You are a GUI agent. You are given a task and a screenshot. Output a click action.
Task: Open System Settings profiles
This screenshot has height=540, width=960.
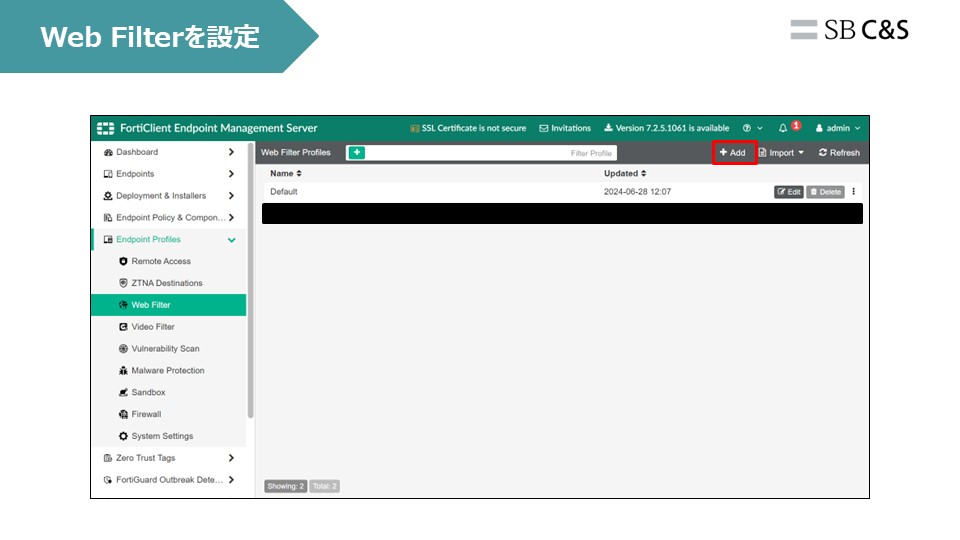162,436
